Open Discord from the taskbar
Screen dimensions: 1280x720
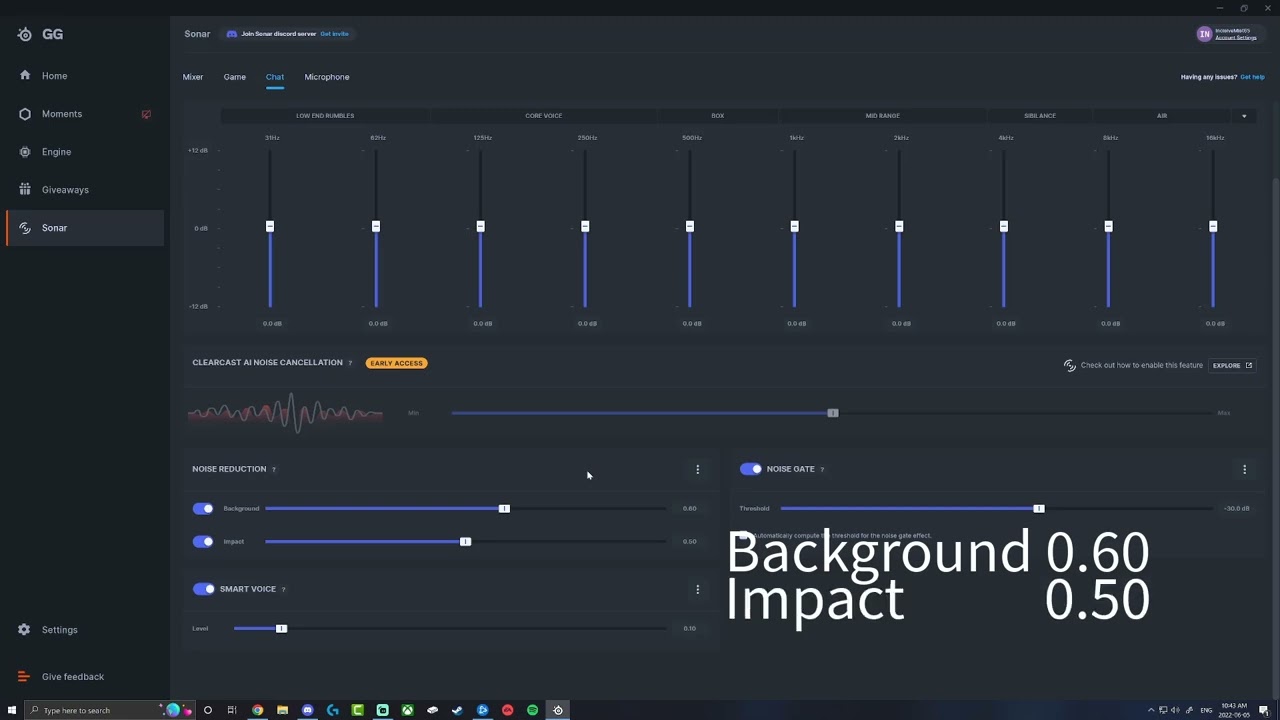(307, 710)
